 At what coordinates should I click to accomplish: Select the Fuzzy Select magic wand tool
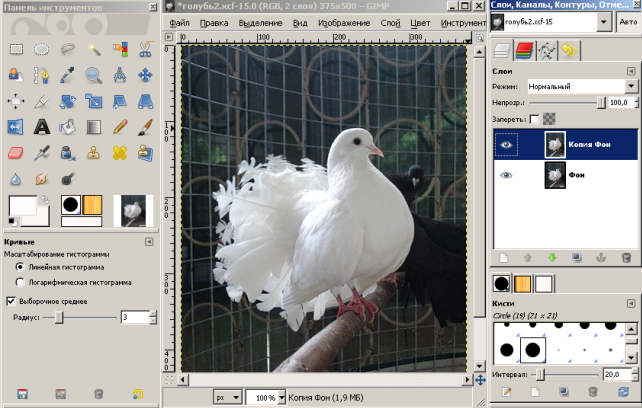(94, 50)
